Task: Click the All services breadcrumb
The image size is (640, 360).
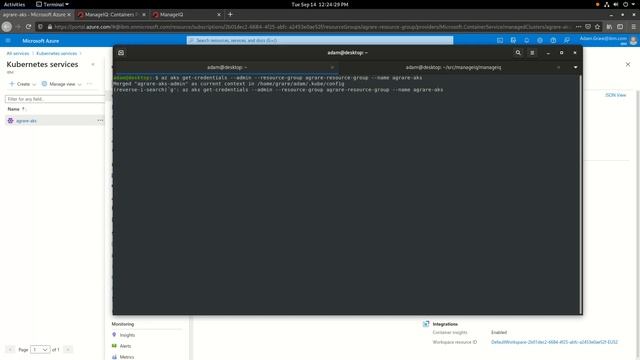Action: point(18,53)
